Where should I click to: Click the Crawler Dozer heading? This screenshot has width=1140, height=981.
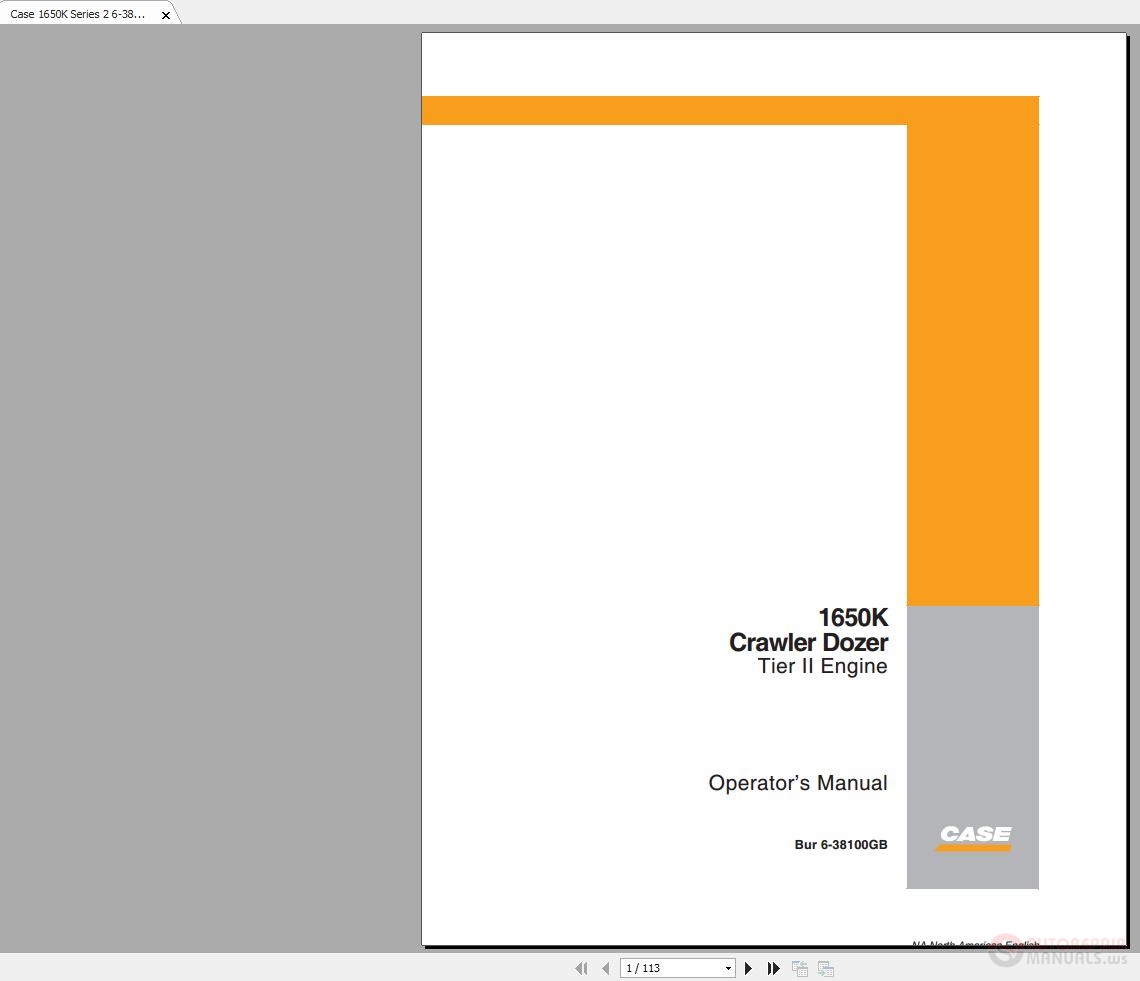point(808,642)
